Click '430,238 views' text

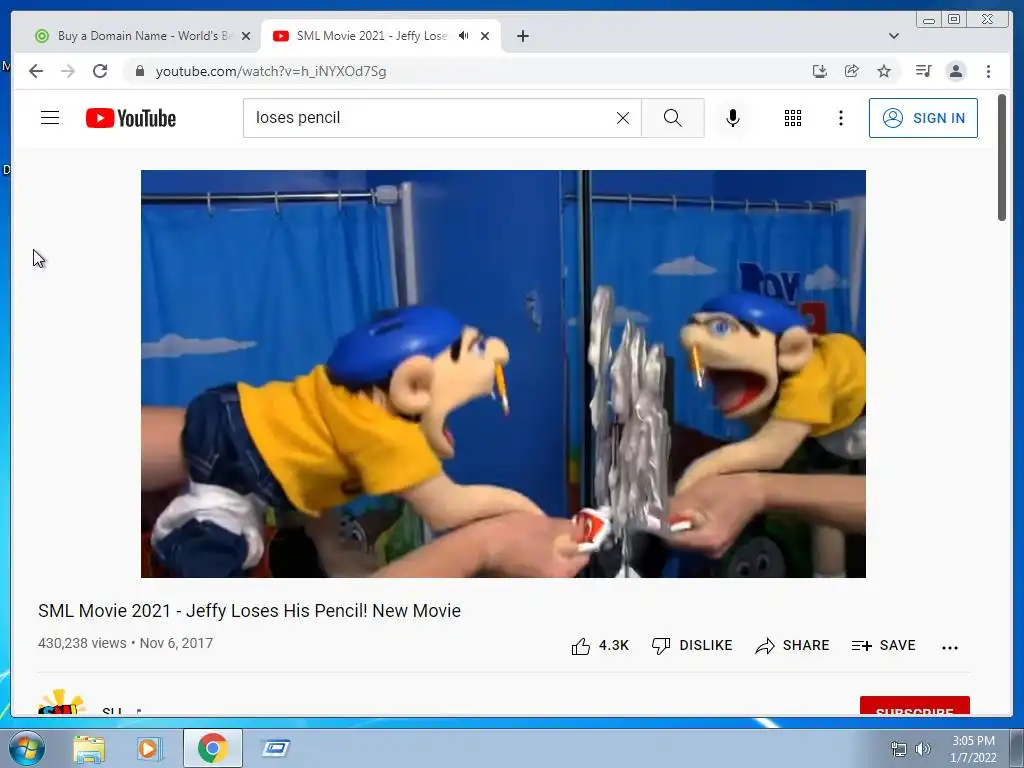(x=82, y=643)
